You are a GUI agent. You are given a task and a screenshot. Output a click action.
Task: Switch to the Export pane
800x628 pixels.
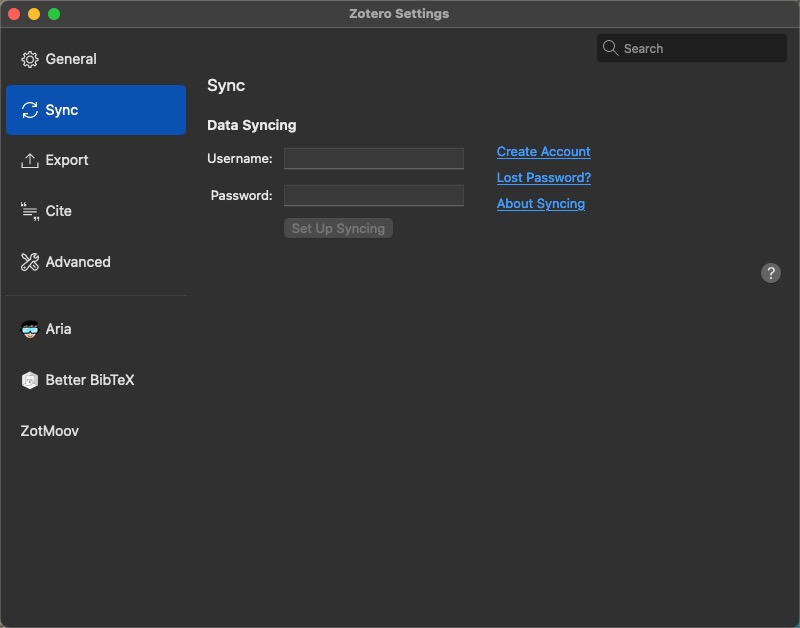[x=96, y=160]
